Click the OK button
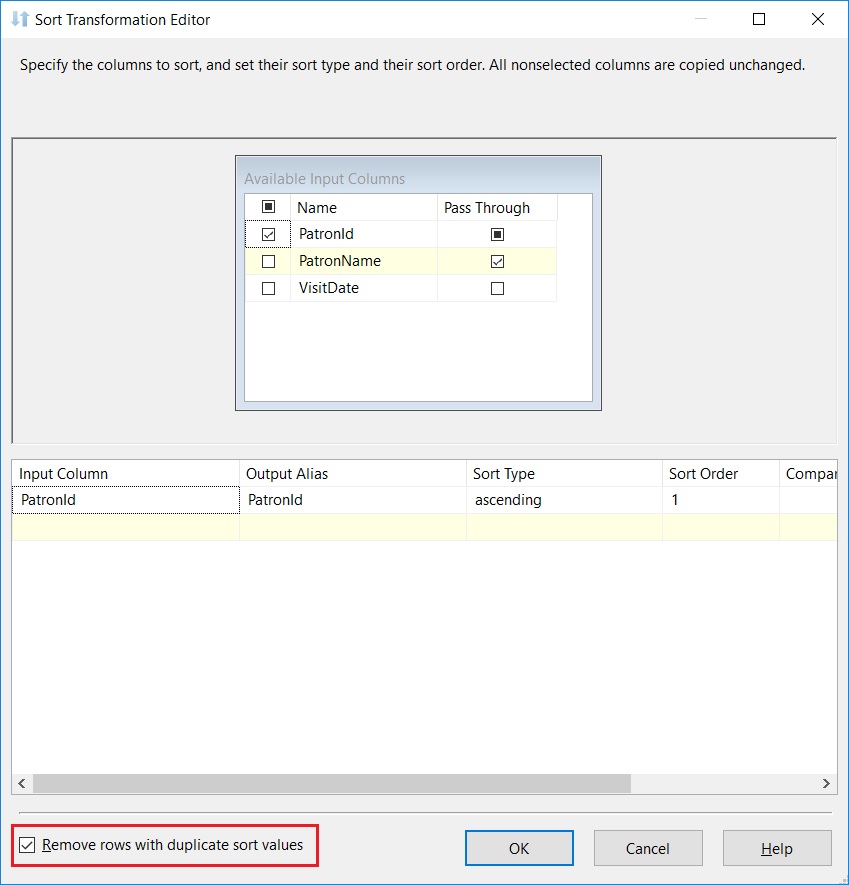 (x=519, y=847)
